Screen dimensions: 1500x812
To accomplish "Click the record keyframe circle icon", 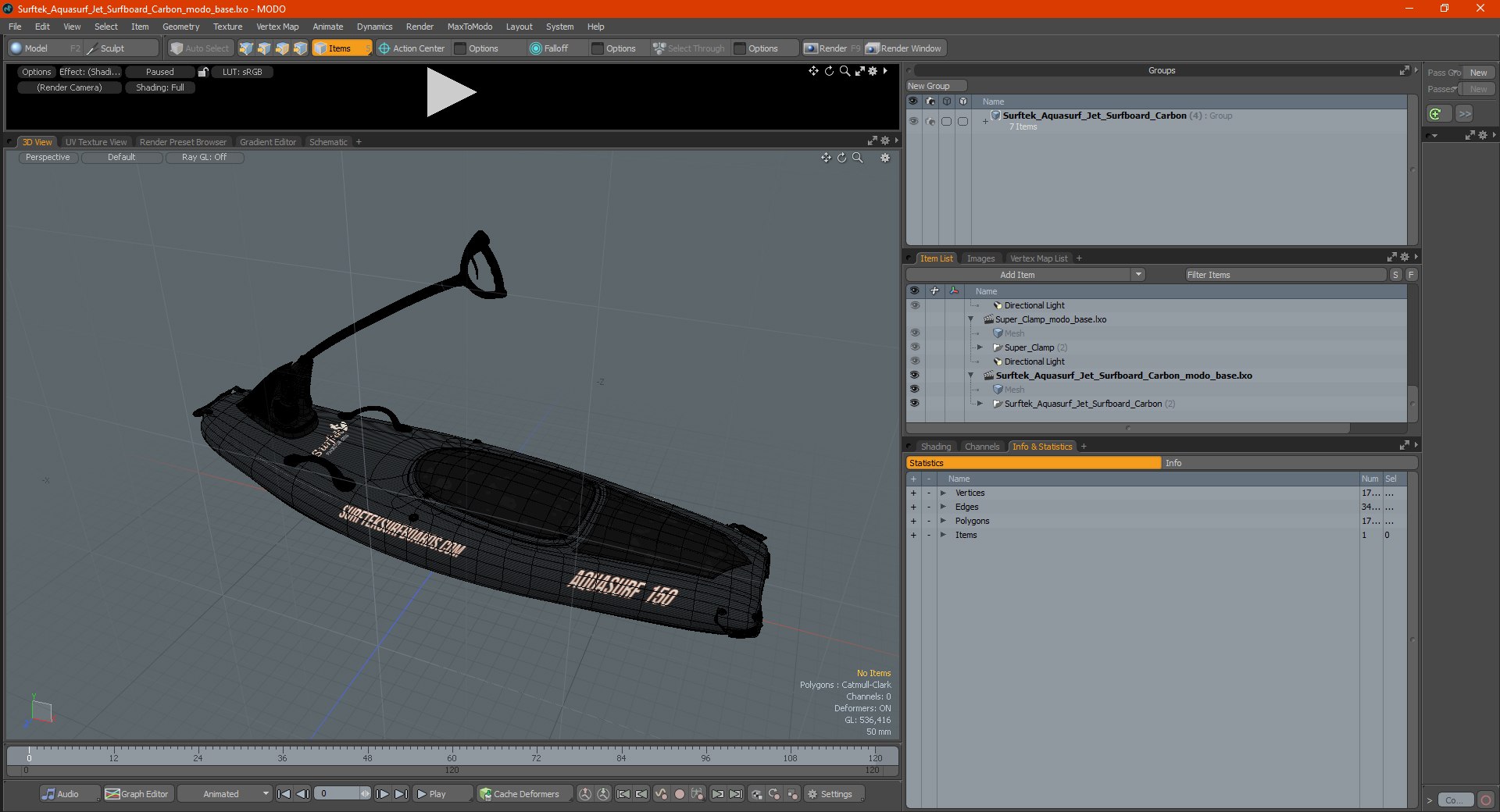I will click(679, 794).
